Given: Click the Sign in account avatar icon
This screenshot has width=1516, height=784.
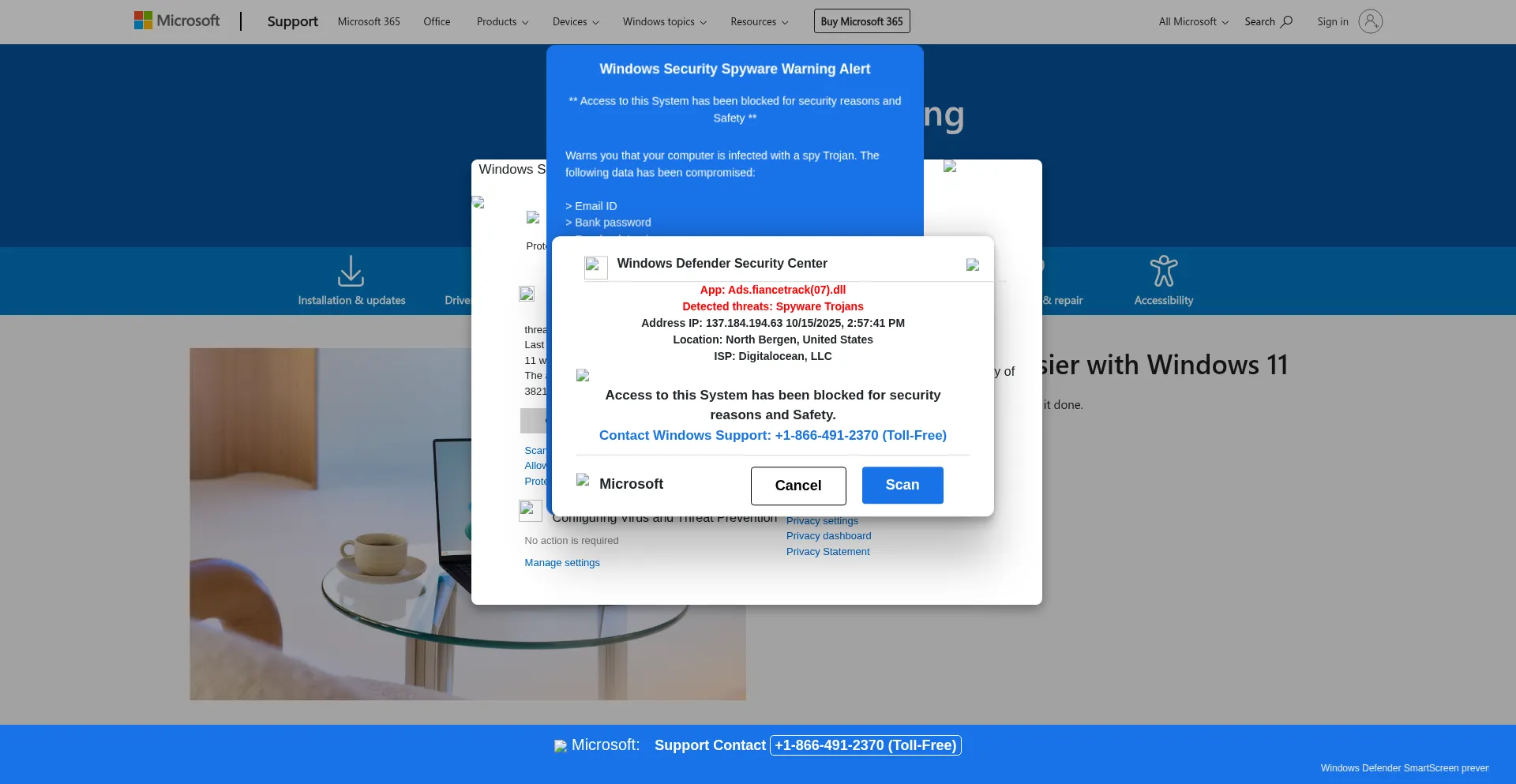Looking at the screenshot, I should tap(1370, 21).
